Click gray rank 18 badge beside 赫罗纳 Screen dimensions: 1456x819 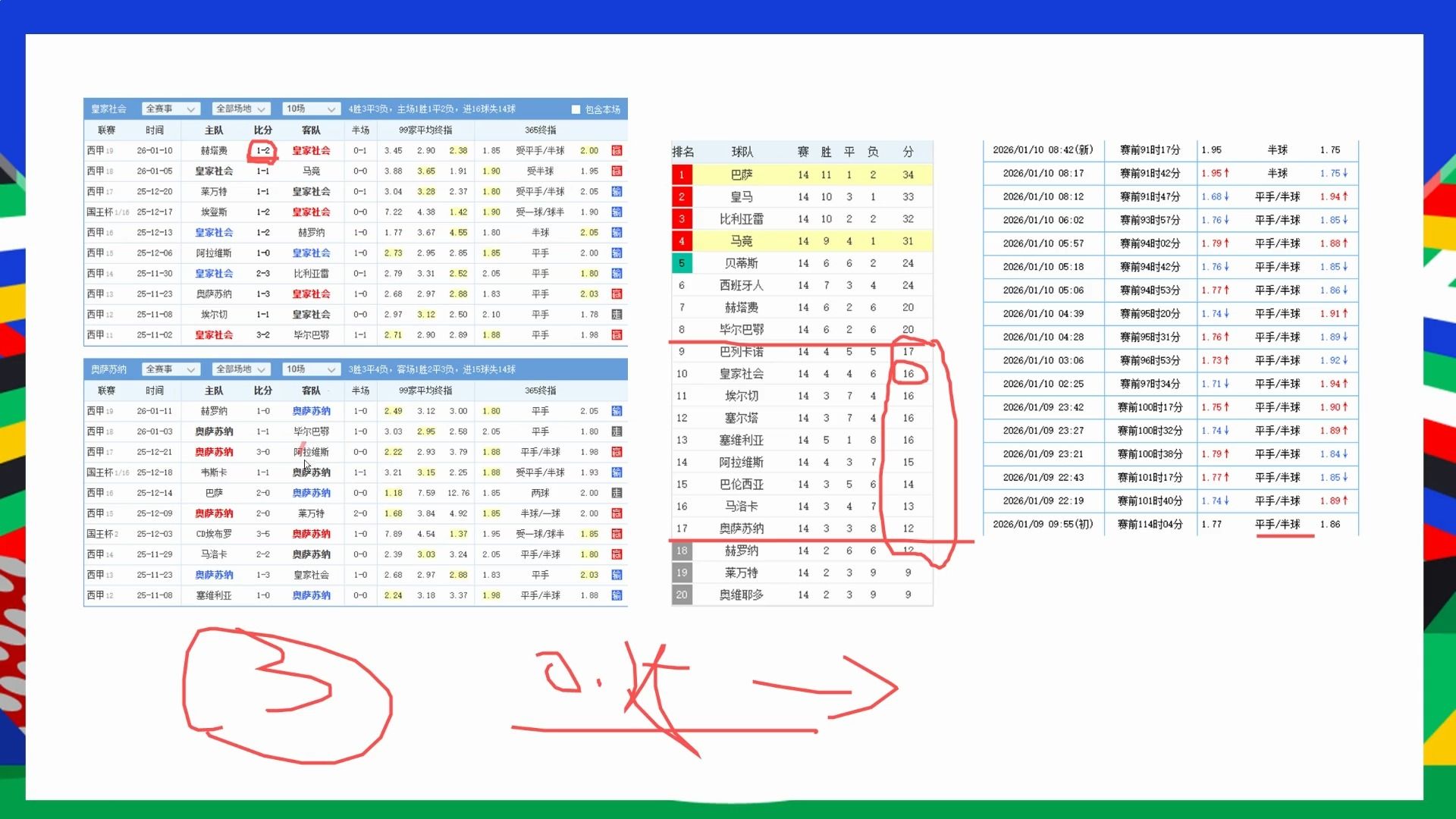point(681,551)
